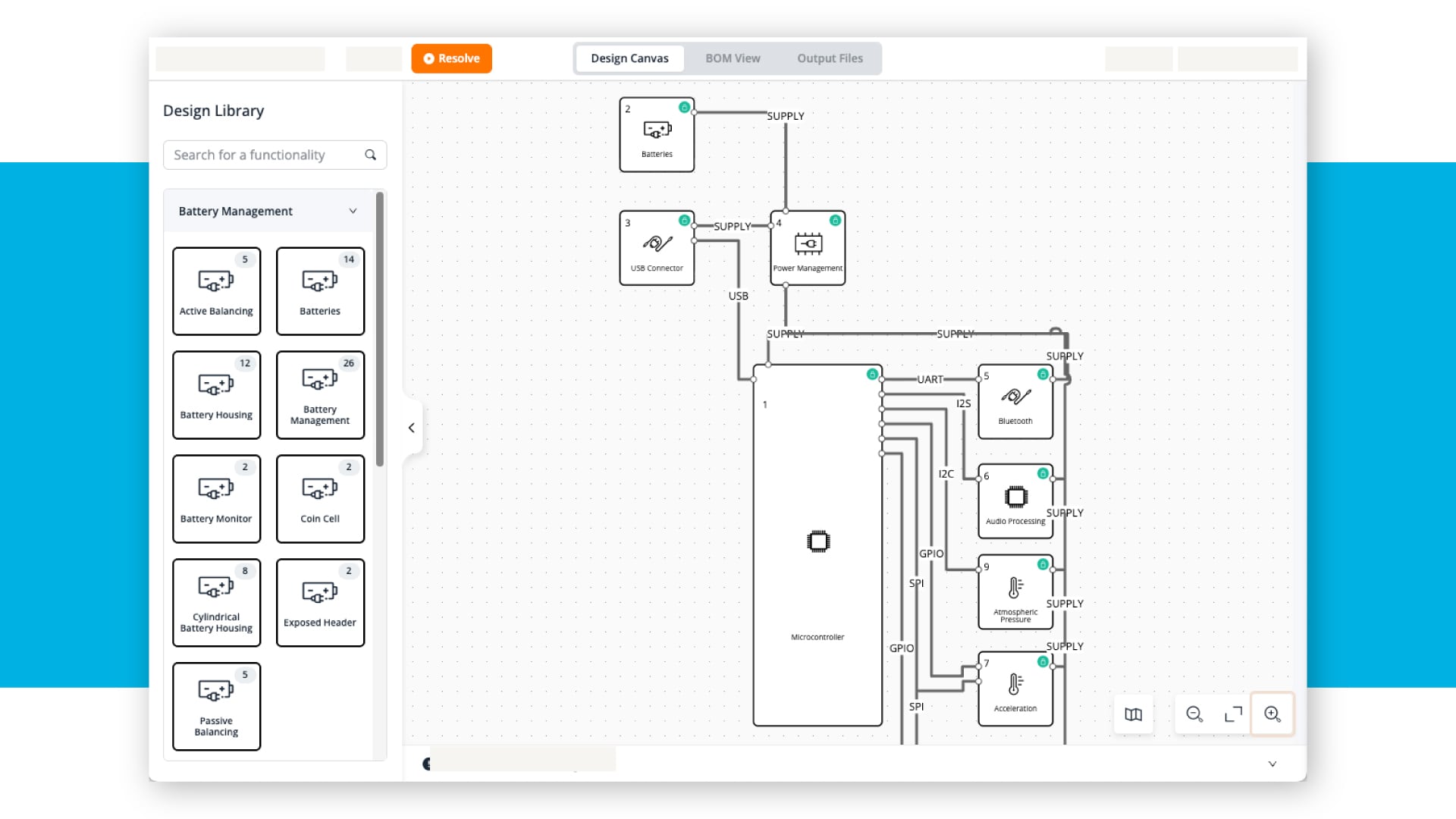Click the search magnifier in library
Image resolution: width=1456 pixels, height=819 pixels.
370,155
